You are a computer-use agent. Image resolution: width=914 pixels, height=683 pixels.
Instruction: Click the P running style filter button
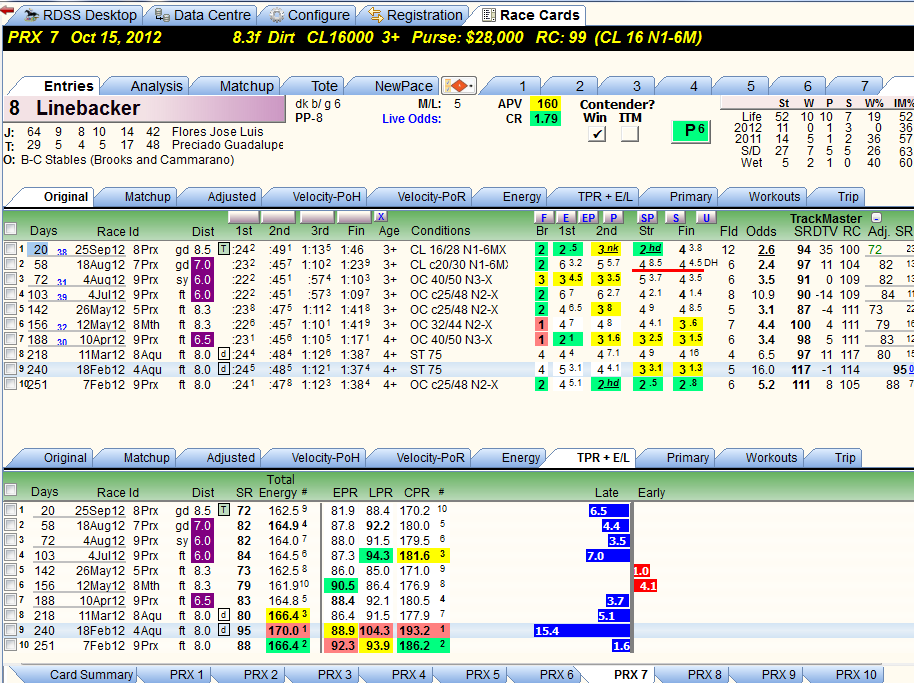click(612, 217)
